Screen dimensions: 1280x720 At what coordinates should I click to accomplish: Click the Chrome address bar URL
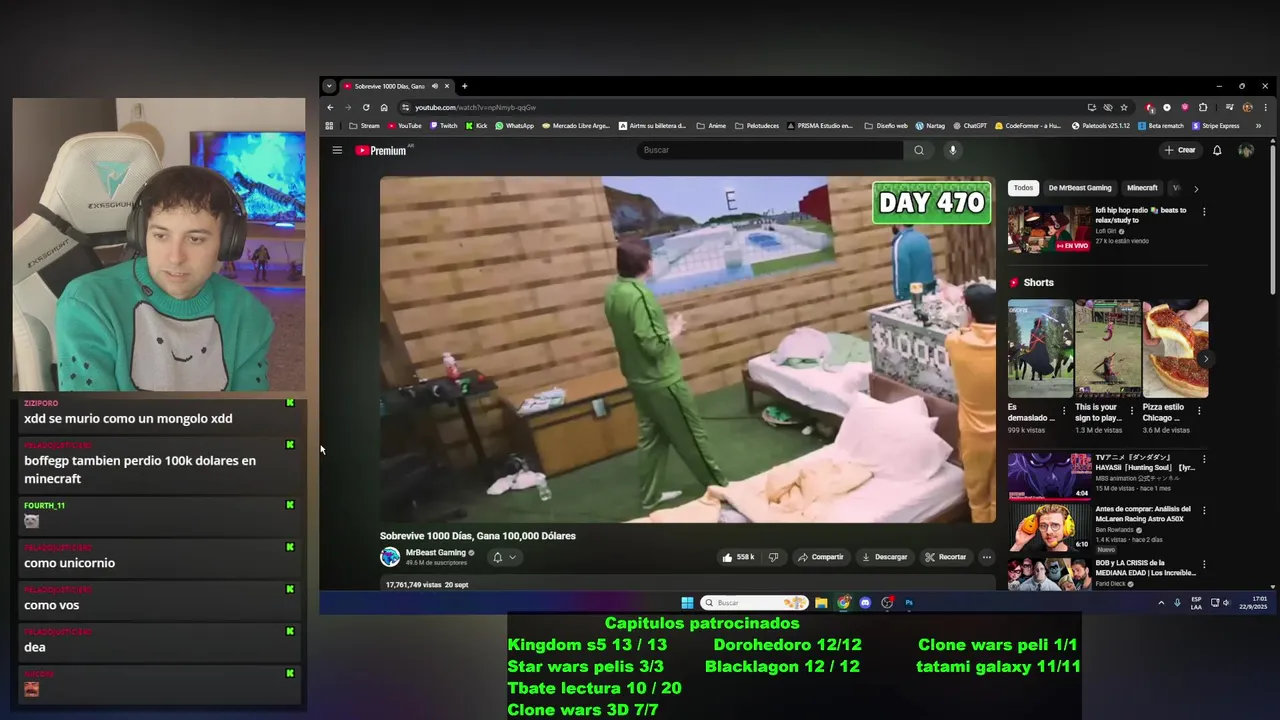pos(476,107)
